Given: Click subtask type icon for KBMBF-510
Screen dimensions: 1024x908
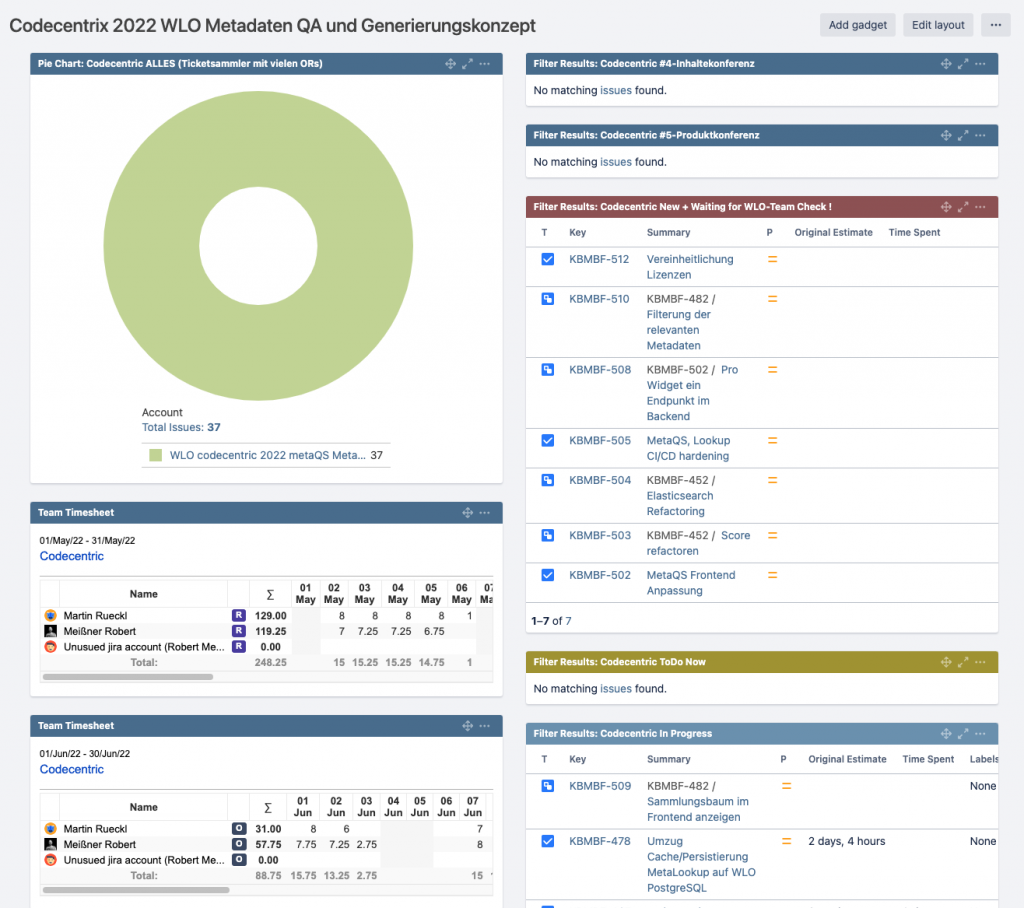Looking at the screenshot, I should (x=547, y=299).
